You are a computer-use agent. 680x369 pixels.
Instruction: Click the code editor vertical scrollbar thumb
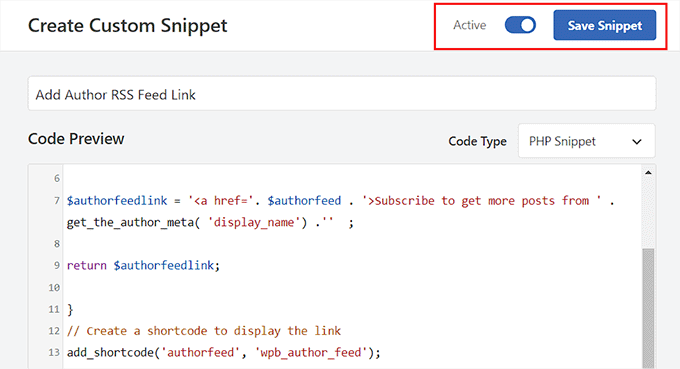coord(648,309)
